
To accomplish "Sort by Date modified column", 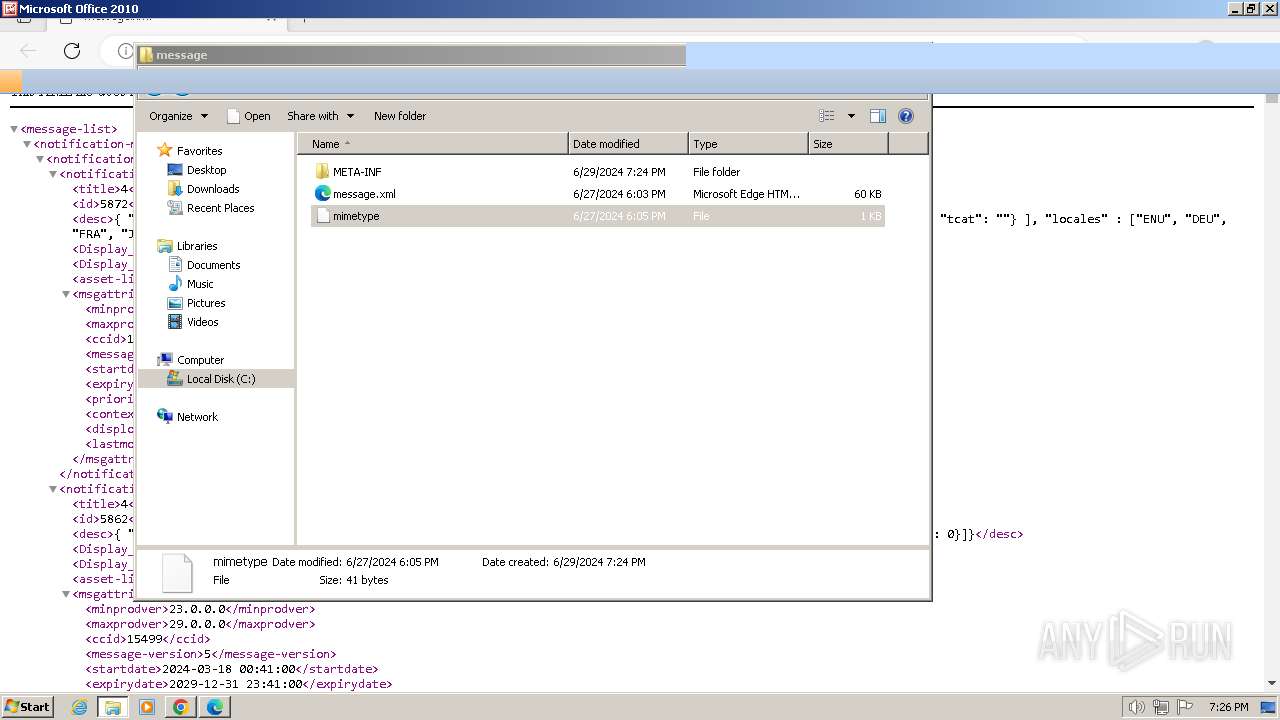I will [628, 144].
